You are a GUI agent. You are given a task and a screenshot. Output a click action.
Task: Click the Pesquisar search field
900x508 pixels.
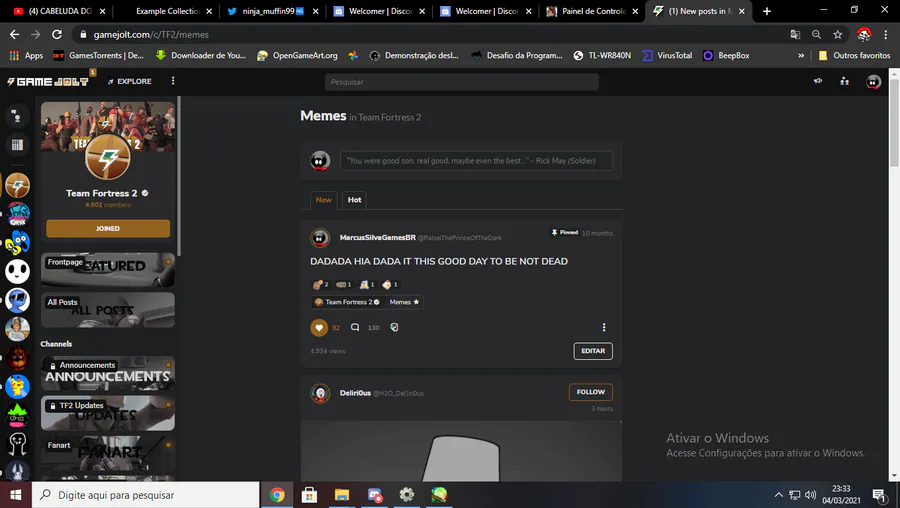461,82
